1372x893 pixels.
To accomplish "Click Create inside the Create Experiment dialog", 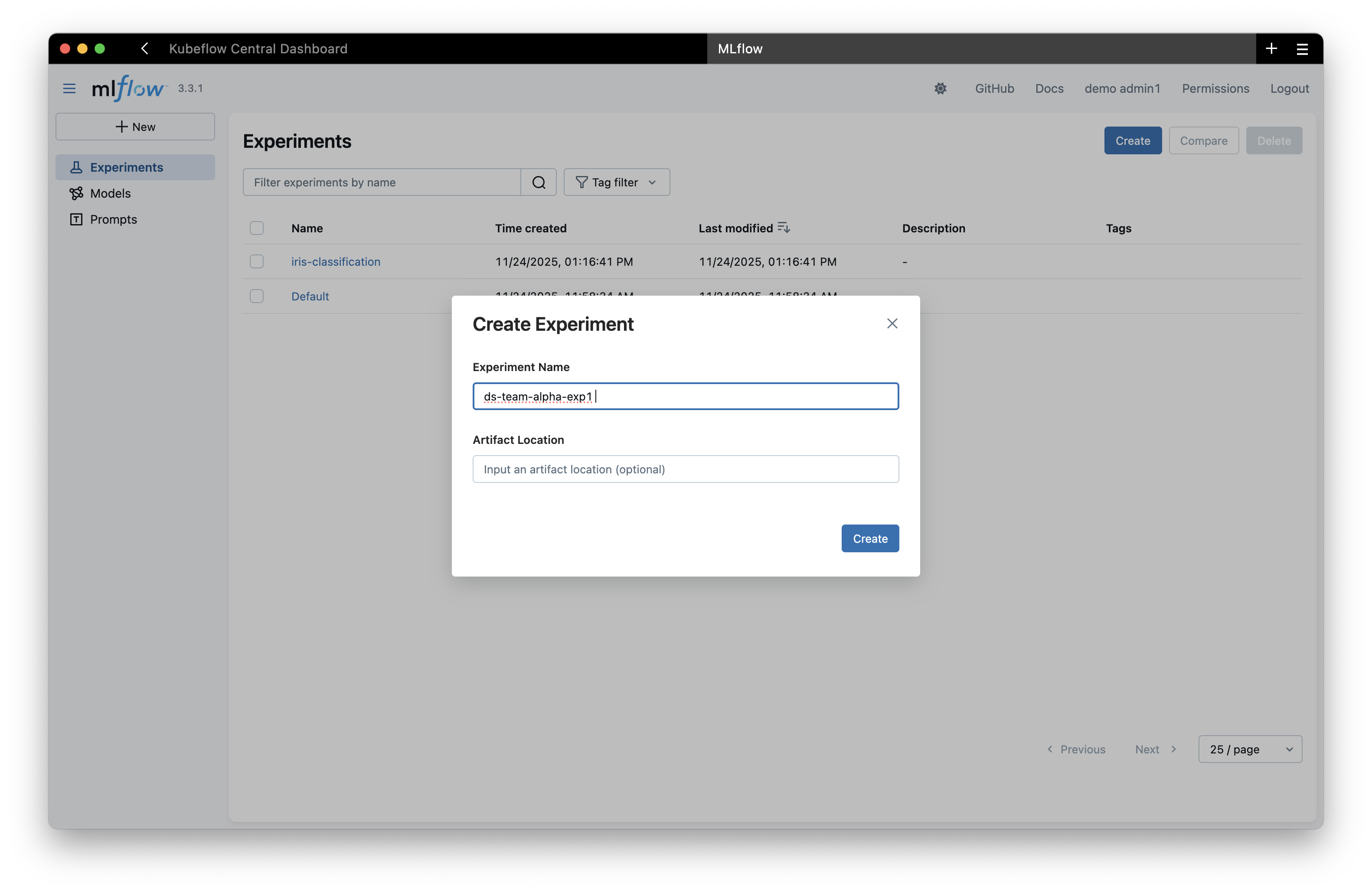I will coord(870,538).
